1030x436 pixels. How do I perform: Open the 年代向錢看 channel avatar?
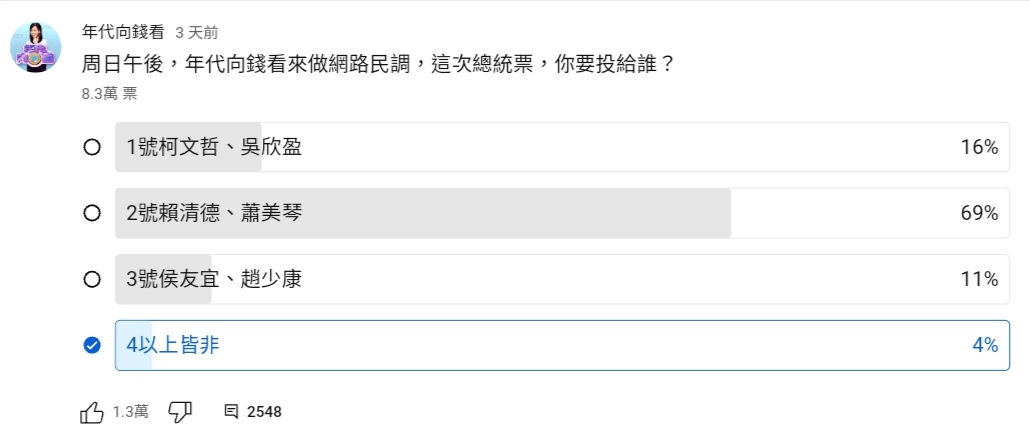click(37, 45)
